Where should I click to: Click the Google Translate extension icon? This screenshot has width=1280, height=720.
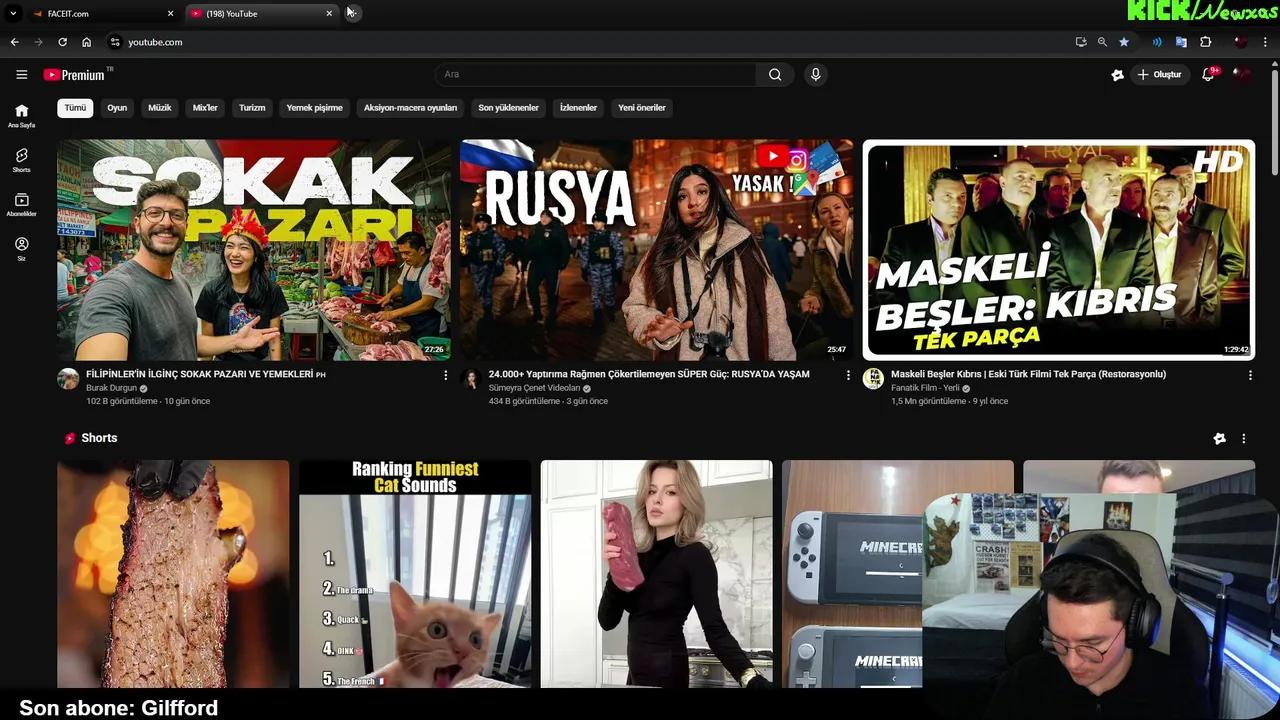click(1181, 42)
